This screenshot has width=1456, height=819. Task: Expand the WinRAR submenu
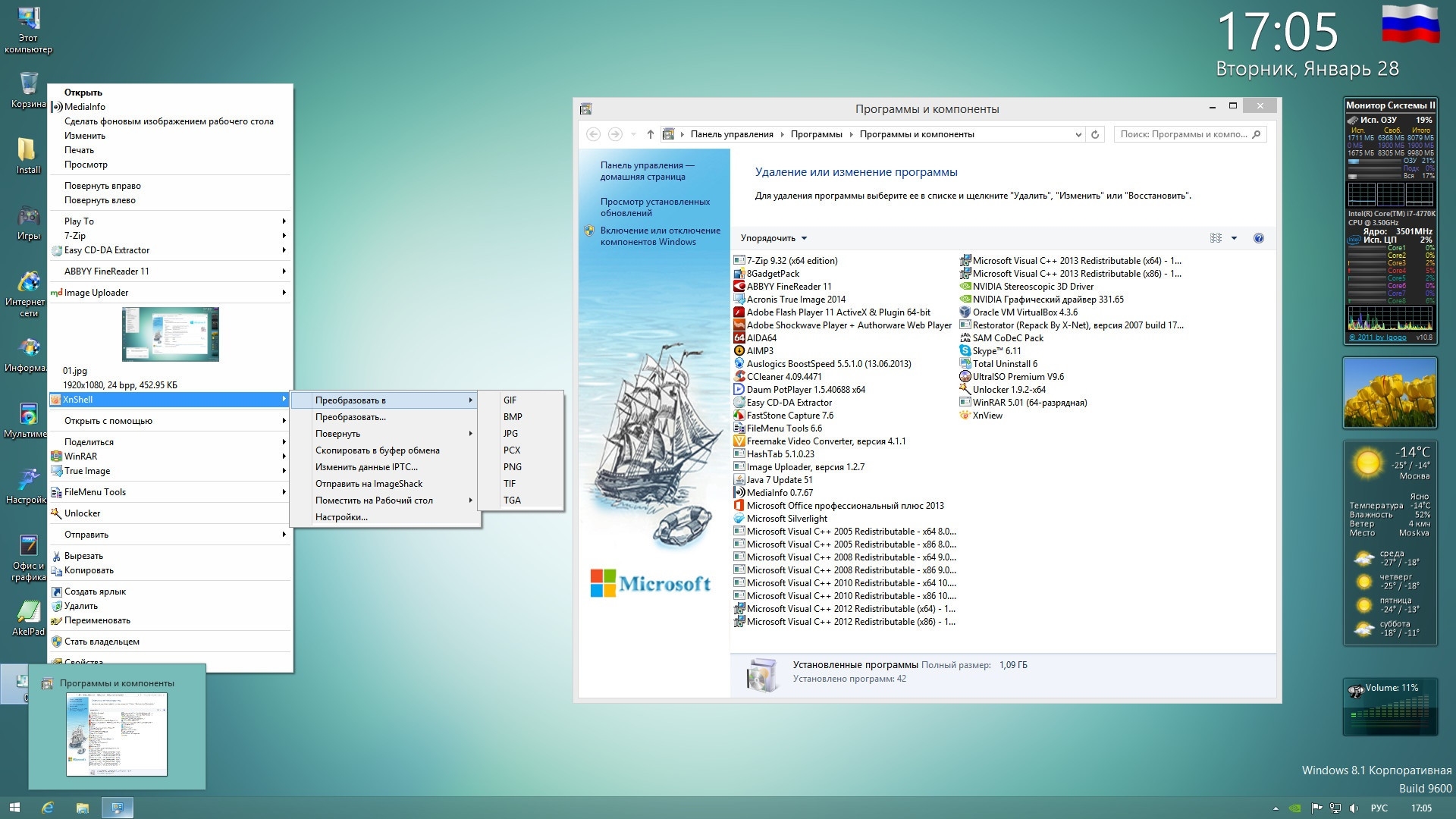[x=171, y=457]
